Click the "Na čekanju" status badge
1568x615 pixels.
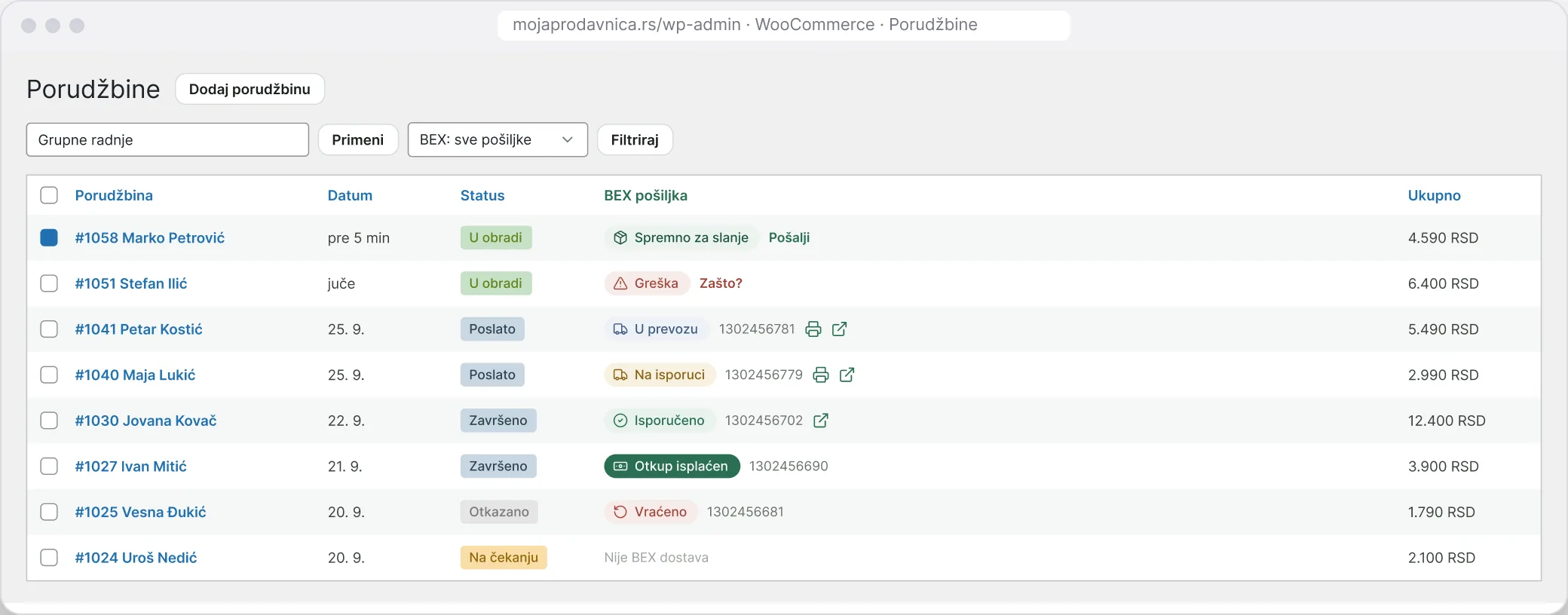(x=504, y=558)
